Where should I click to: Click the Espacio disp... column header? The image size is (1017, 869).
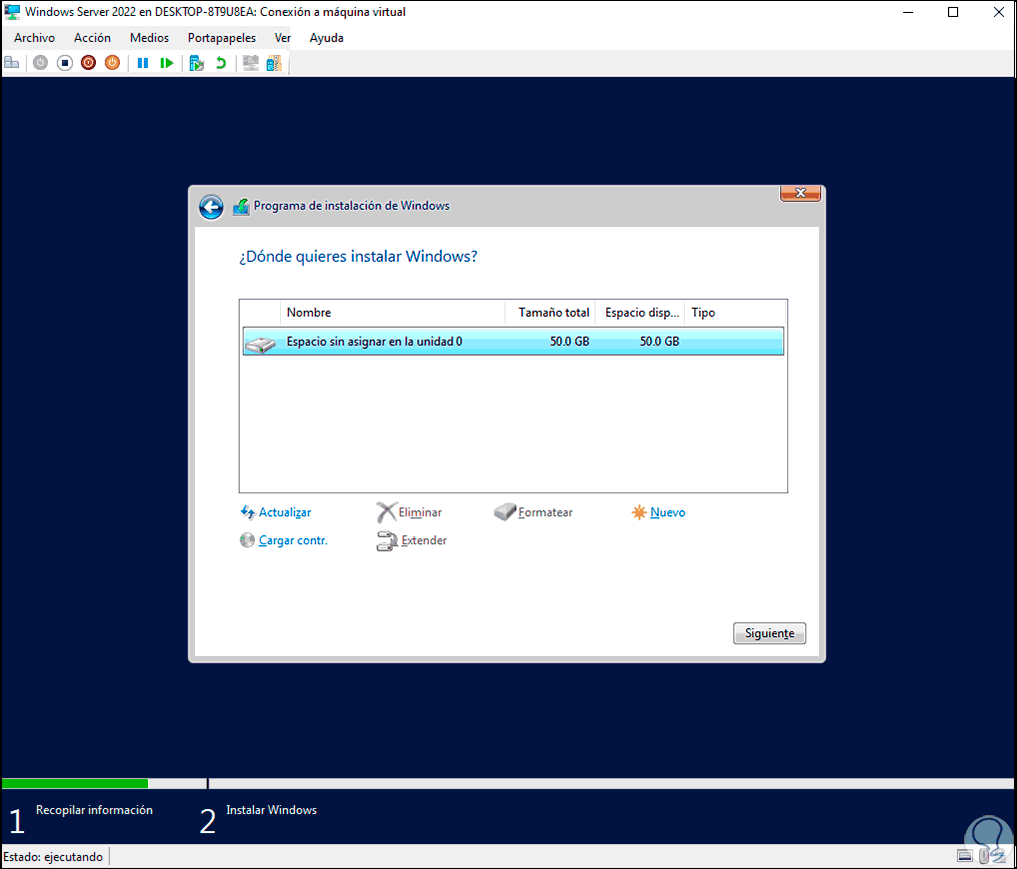tap(640, 313)
